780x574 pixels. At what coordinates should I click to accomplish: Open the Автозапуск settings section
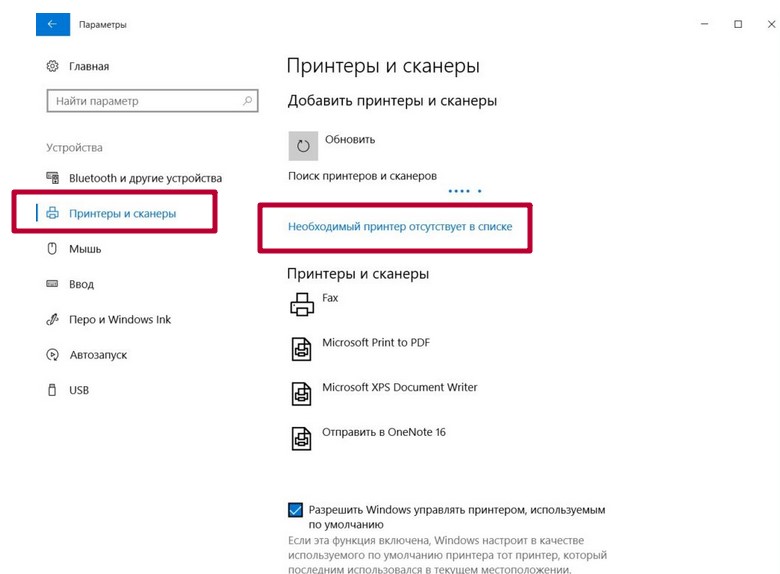(x=98, y=355)
